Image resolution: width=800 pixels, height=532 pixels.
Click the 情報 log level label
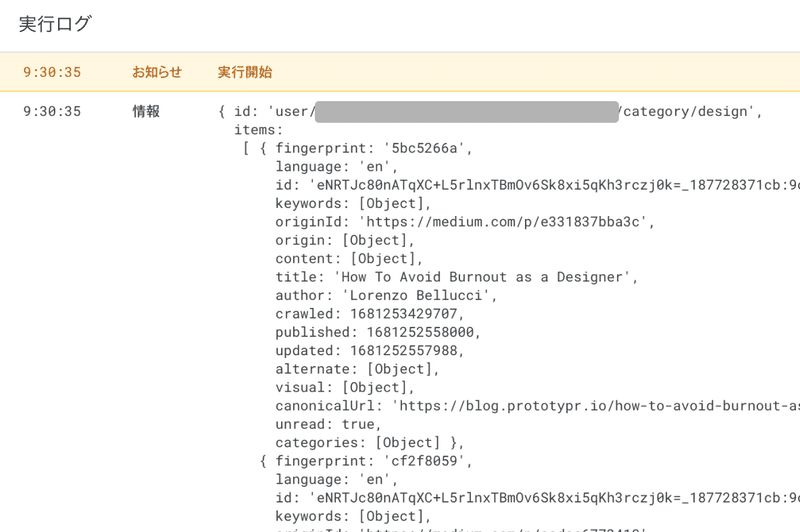(x=146, y=111)
